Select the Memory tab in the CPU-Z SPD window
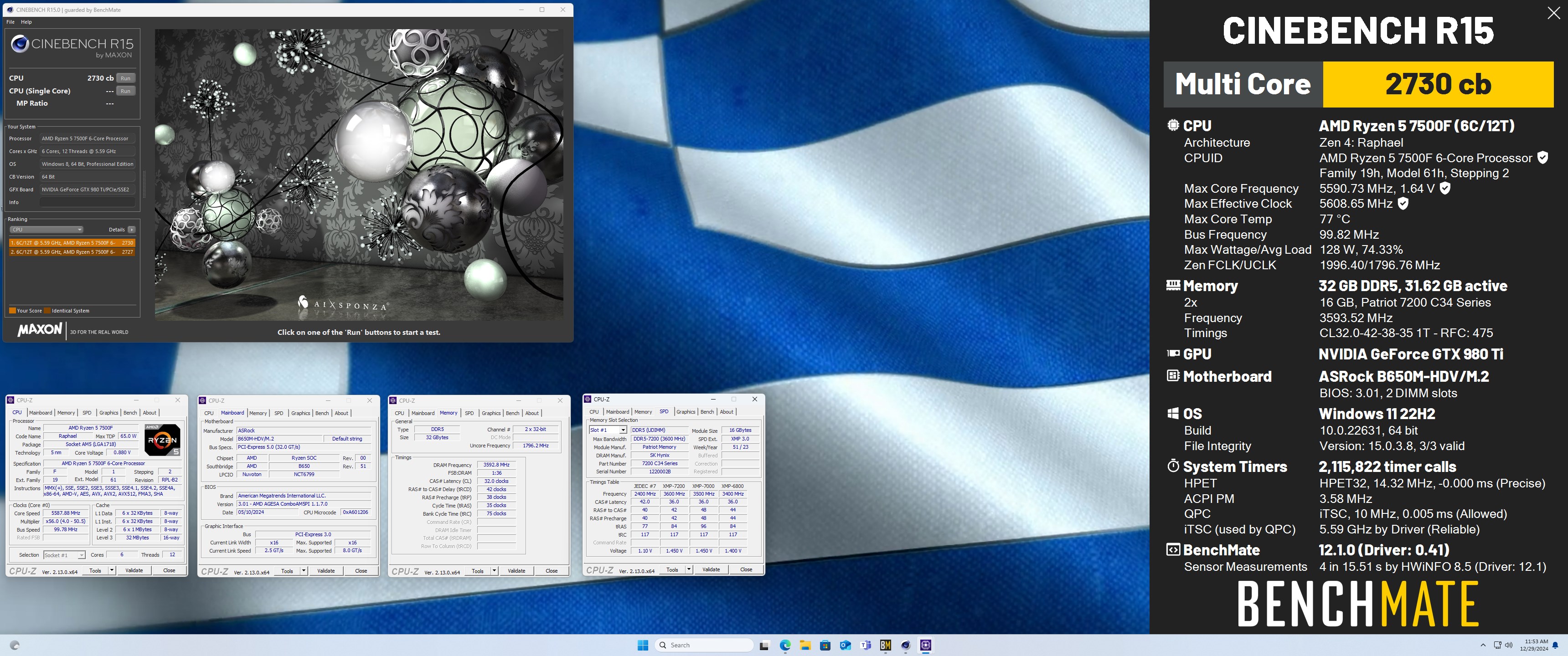 [x=643, y=412]
